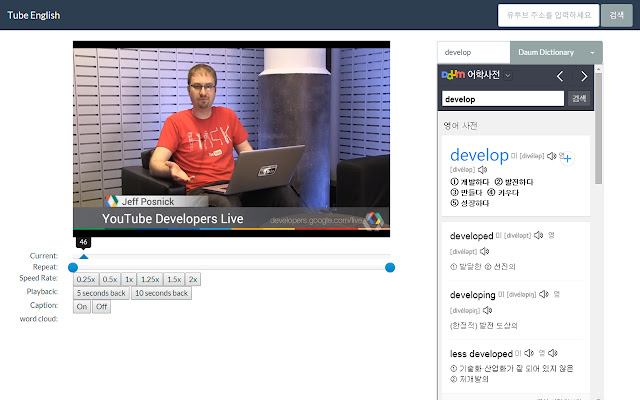Play British pronunciation audio for develop
The width and height of the screenshot is (640, 400).
tap(482, 169)
